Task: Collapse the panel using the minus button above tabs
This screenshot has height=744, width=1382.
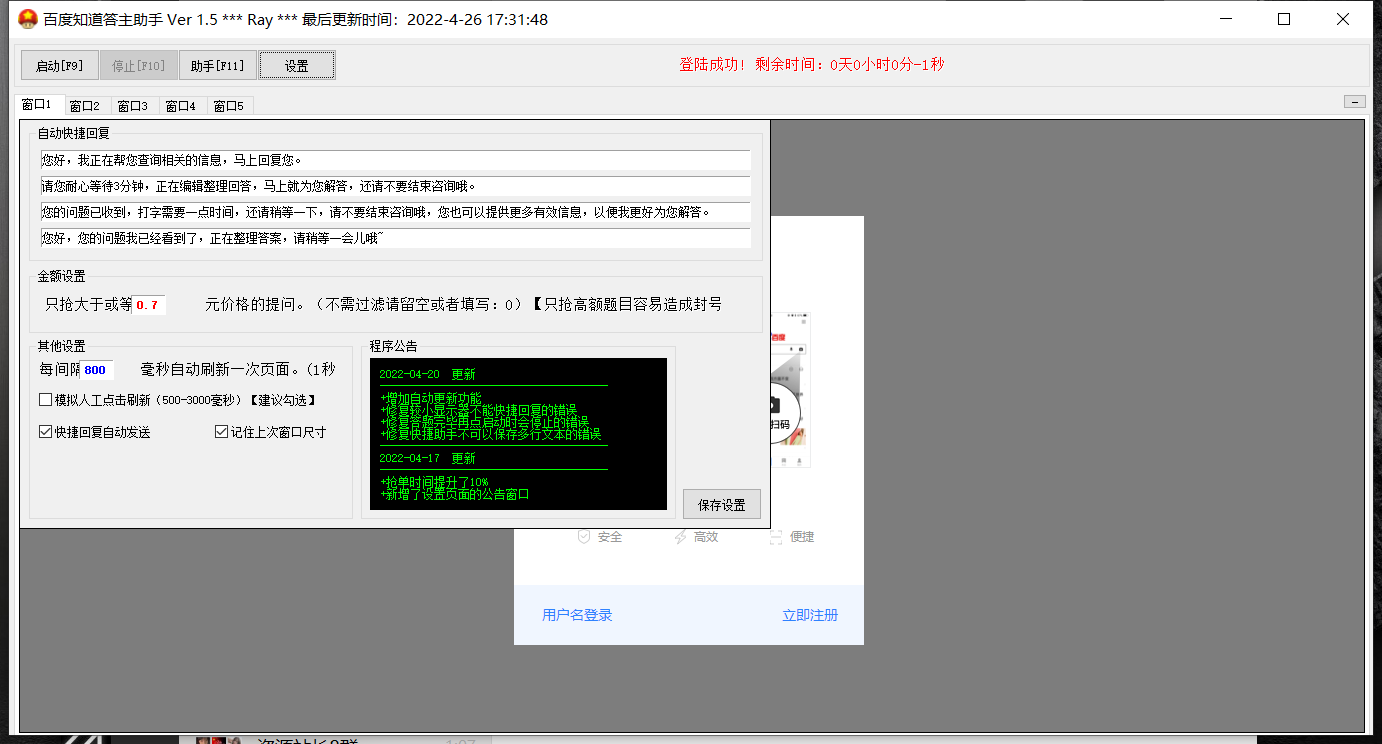Action: [x=1355, y=101]
